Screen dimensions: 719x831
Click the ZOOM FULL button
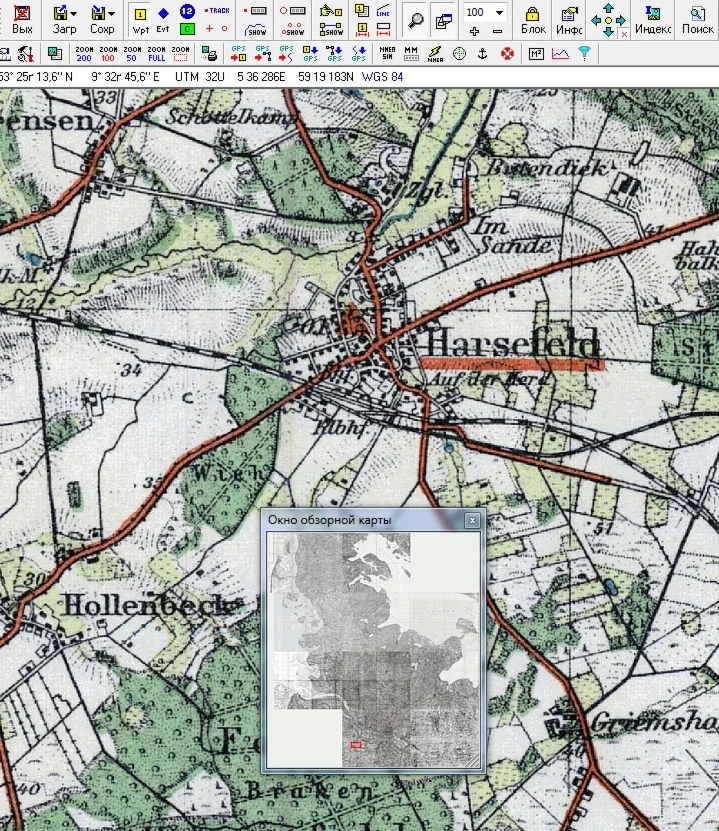156,54
